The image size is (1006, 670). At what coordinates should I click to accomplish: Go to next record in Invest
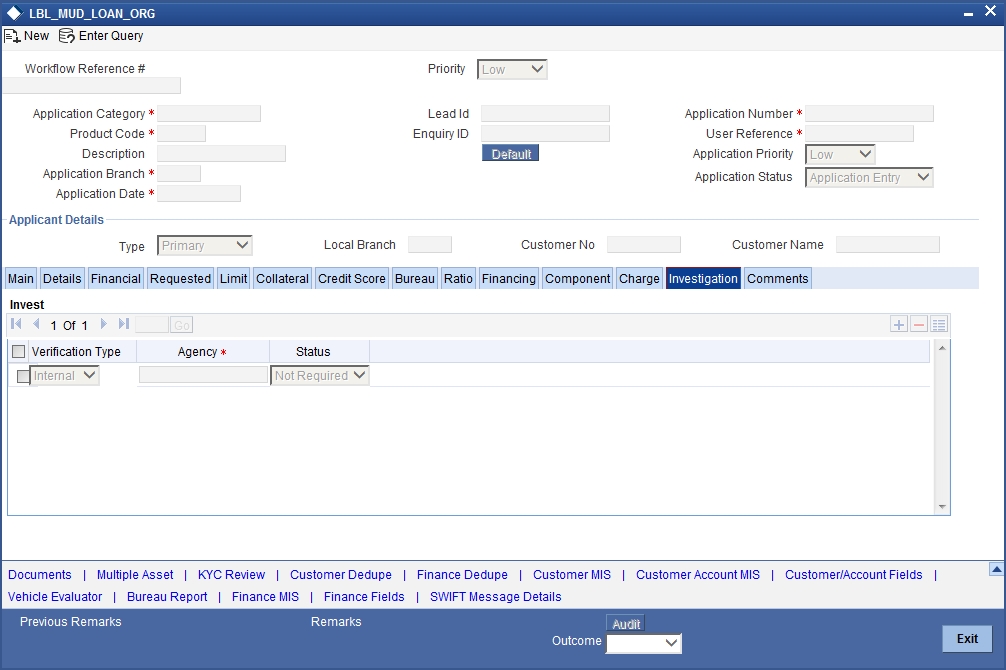point(103,324)
